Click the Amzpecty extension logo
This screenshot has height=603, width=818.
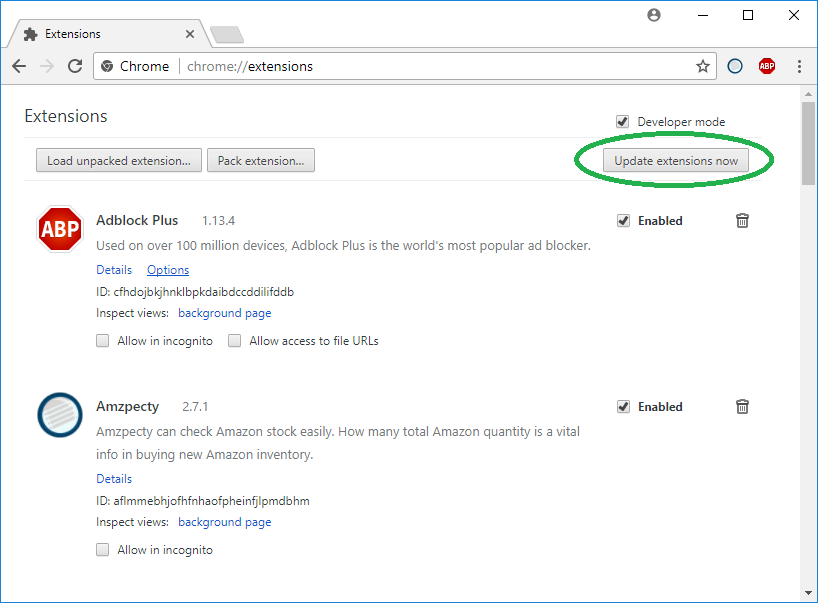[x=60, y=415]
